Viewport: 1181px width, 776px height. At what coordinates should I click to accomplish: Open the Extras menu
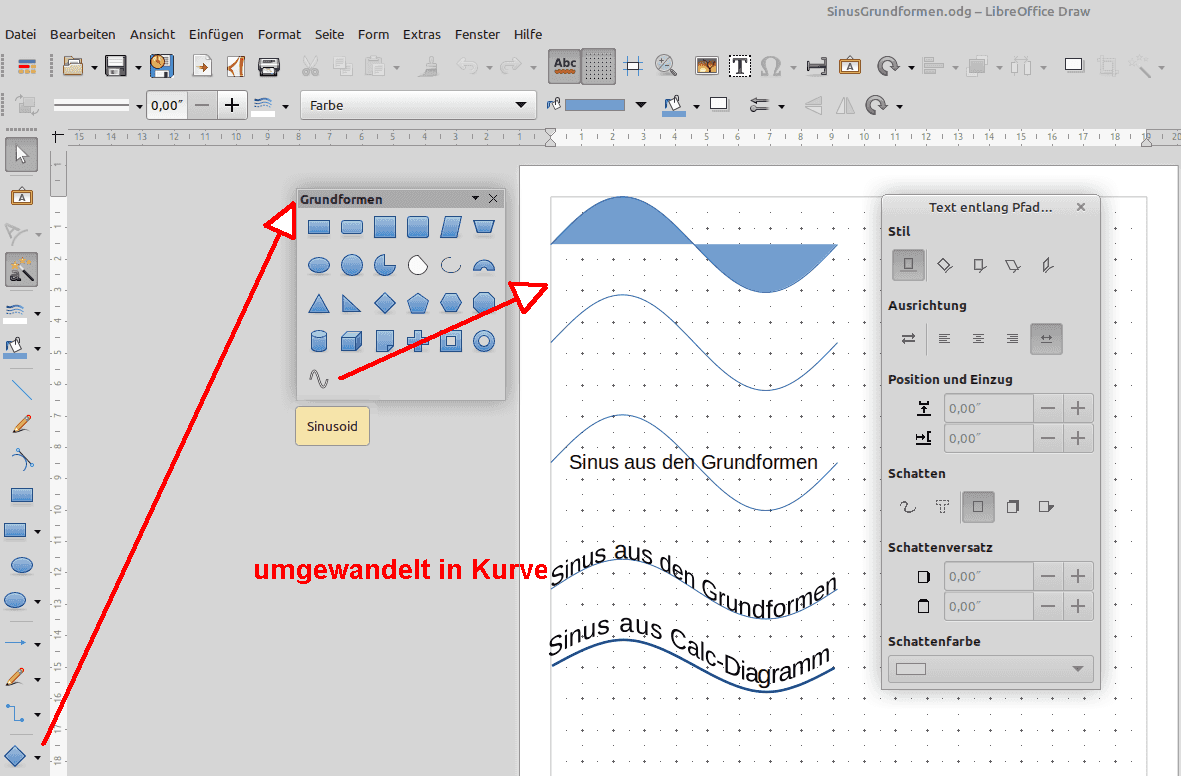pyautogui.click(x=422, y=35)
